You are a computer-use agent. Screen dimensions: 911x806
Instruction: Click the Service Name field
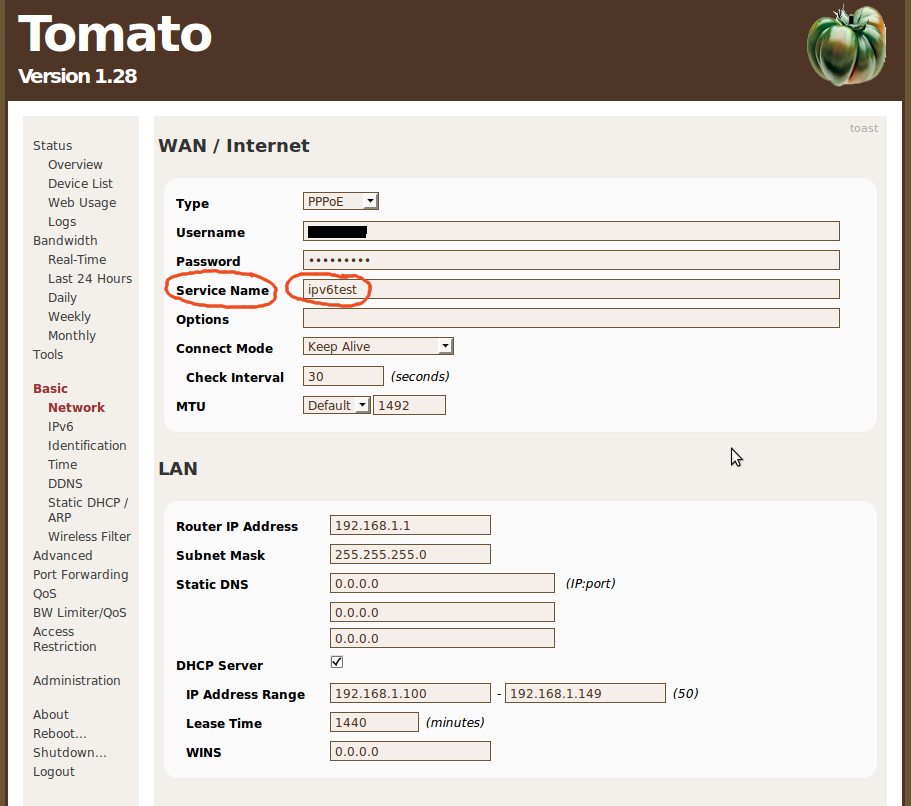571,289
